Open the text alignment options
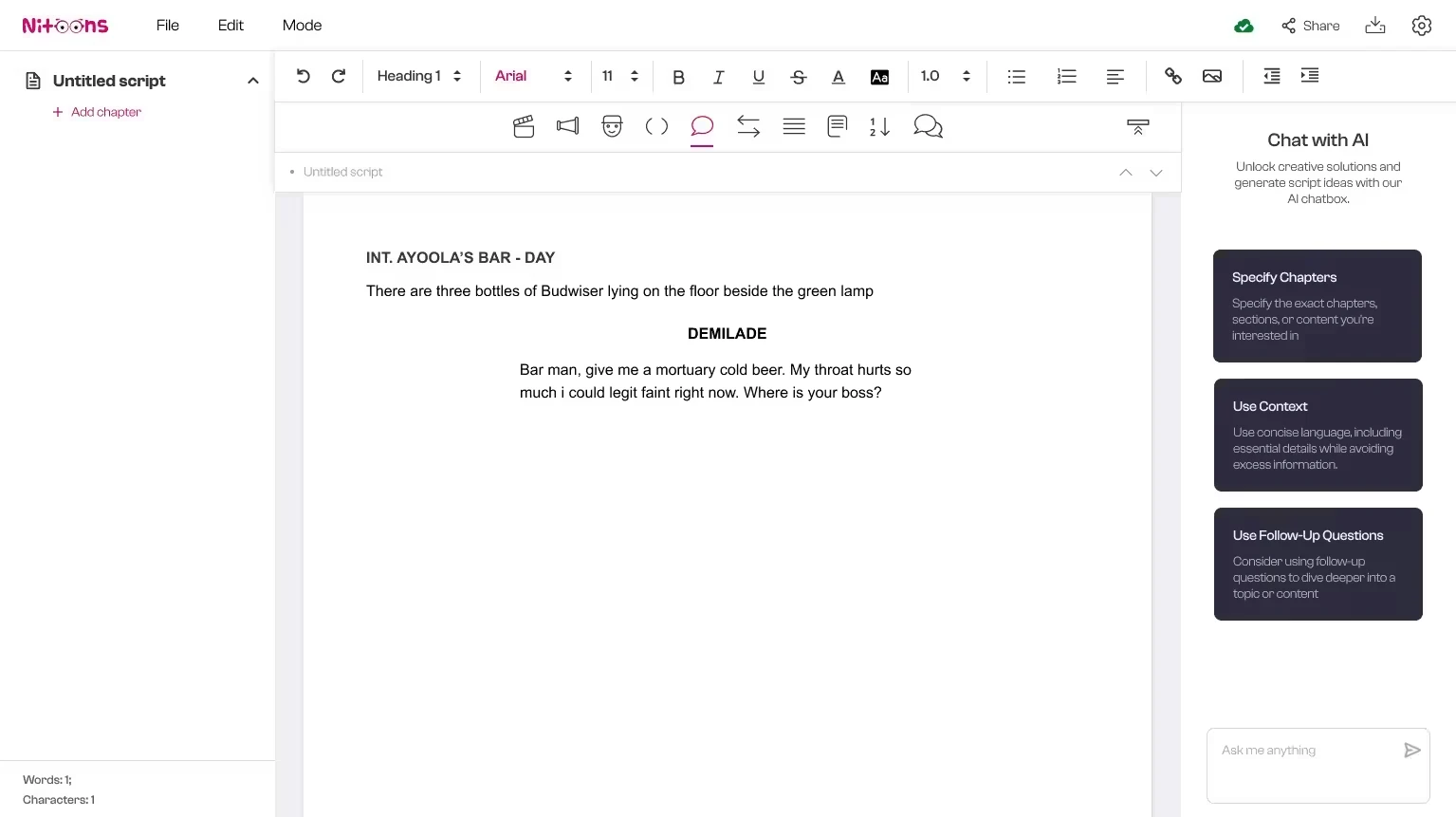This screenshot has height=817, width=1456. 1115,77
